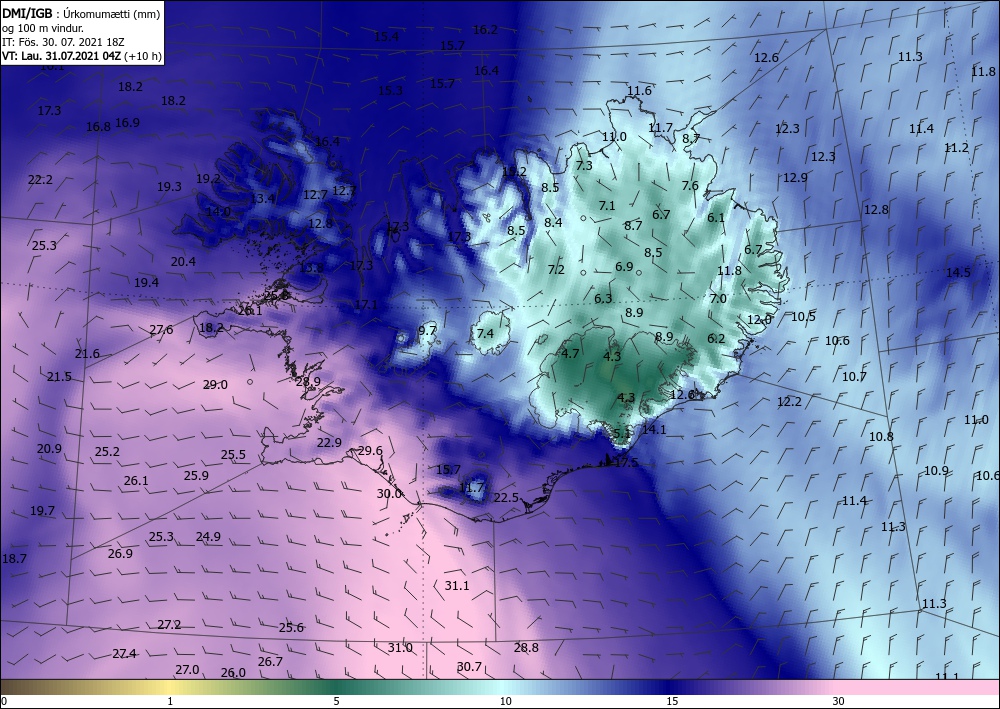Click the color scale tick labeled 0
1000x709 pixels.
point(4,702)
